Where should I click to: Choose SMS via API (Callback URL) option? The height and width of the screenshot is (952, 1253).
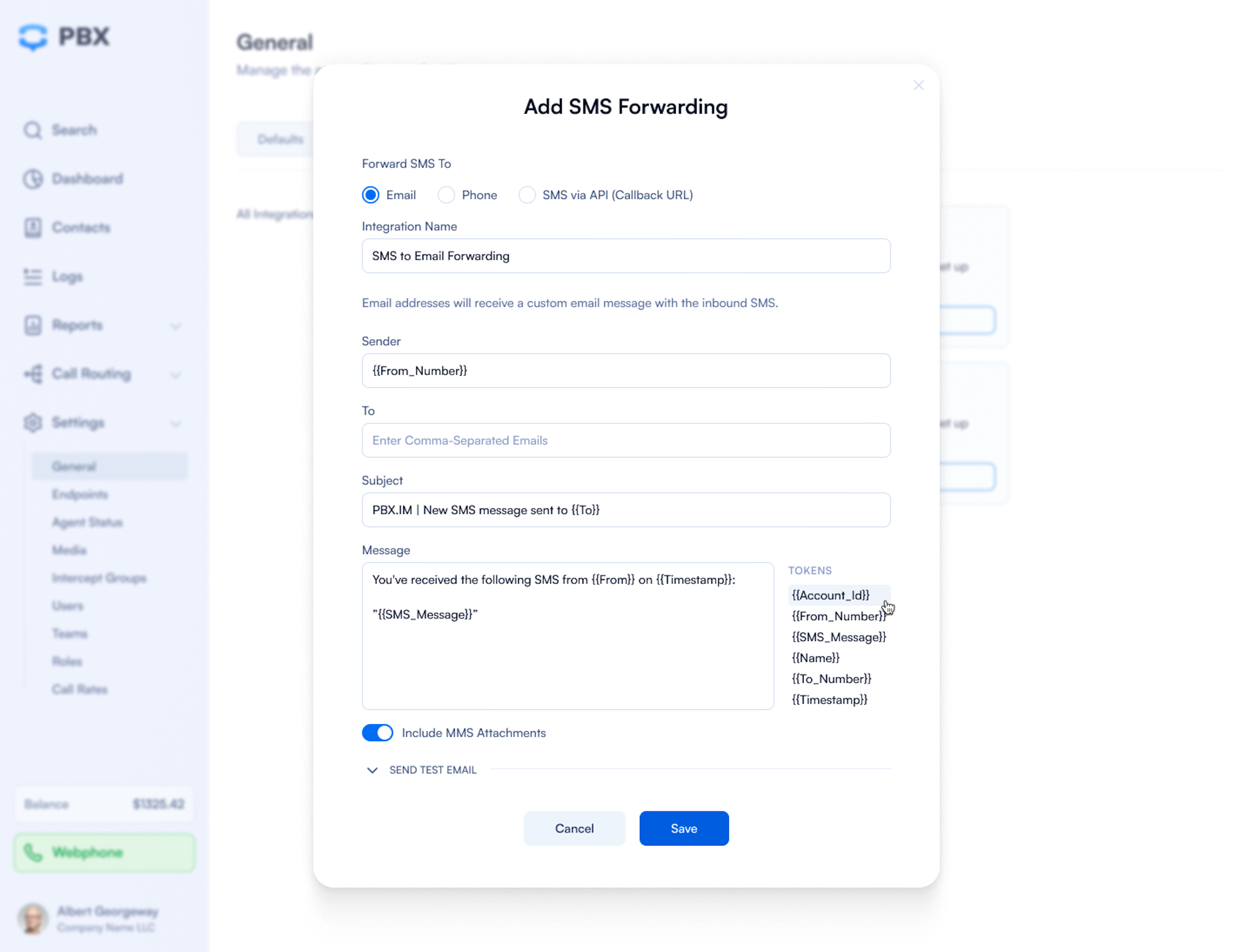pos(527,195)
